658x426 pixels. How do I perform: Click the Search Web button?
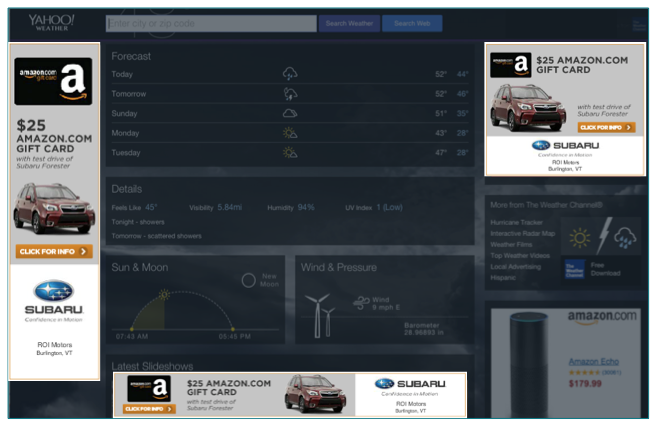[x=412, y=24]
